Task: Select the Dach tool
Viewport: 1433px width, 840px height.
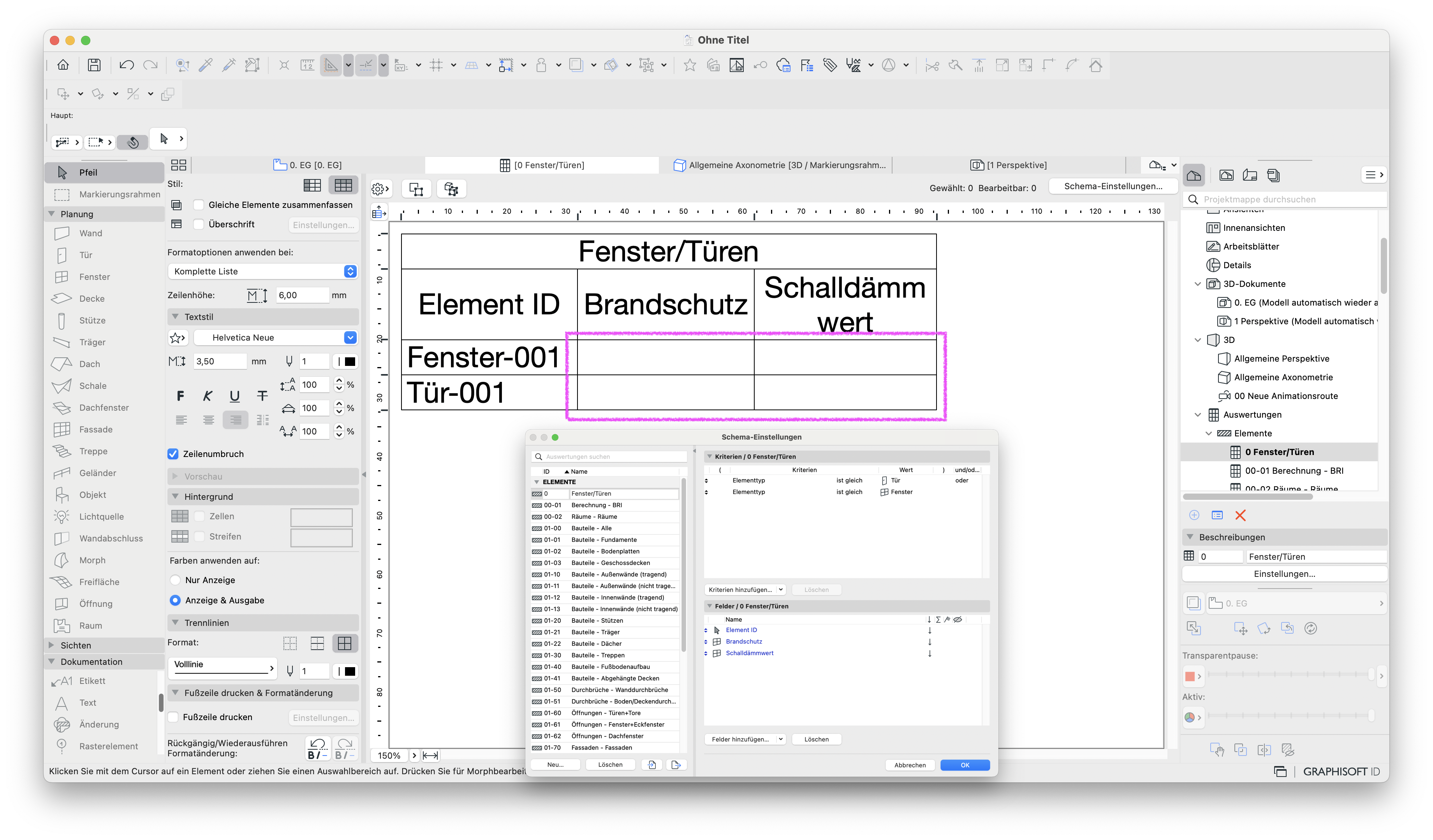Action: click(104, 364)
